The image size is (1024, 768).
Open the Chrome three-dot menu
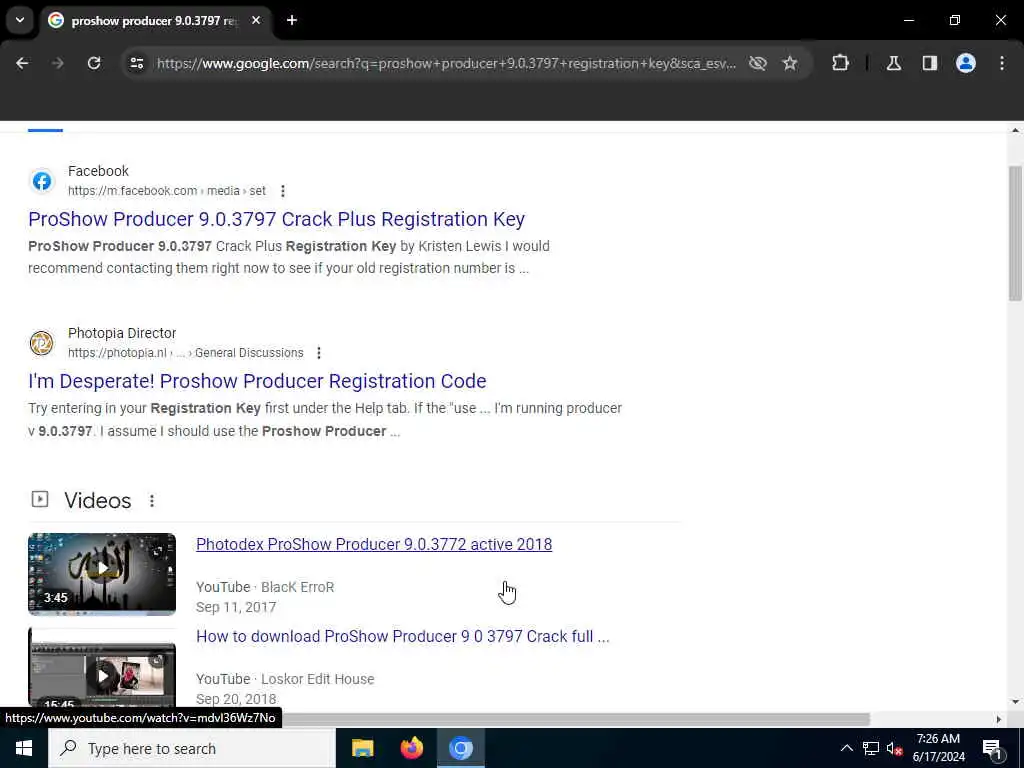(1002, 63)
